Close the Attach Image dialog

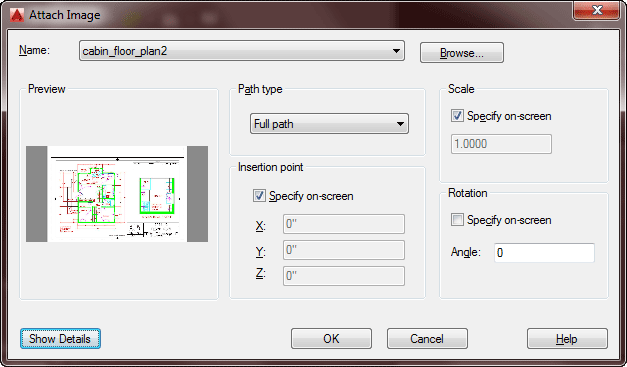tap(597, 10)
